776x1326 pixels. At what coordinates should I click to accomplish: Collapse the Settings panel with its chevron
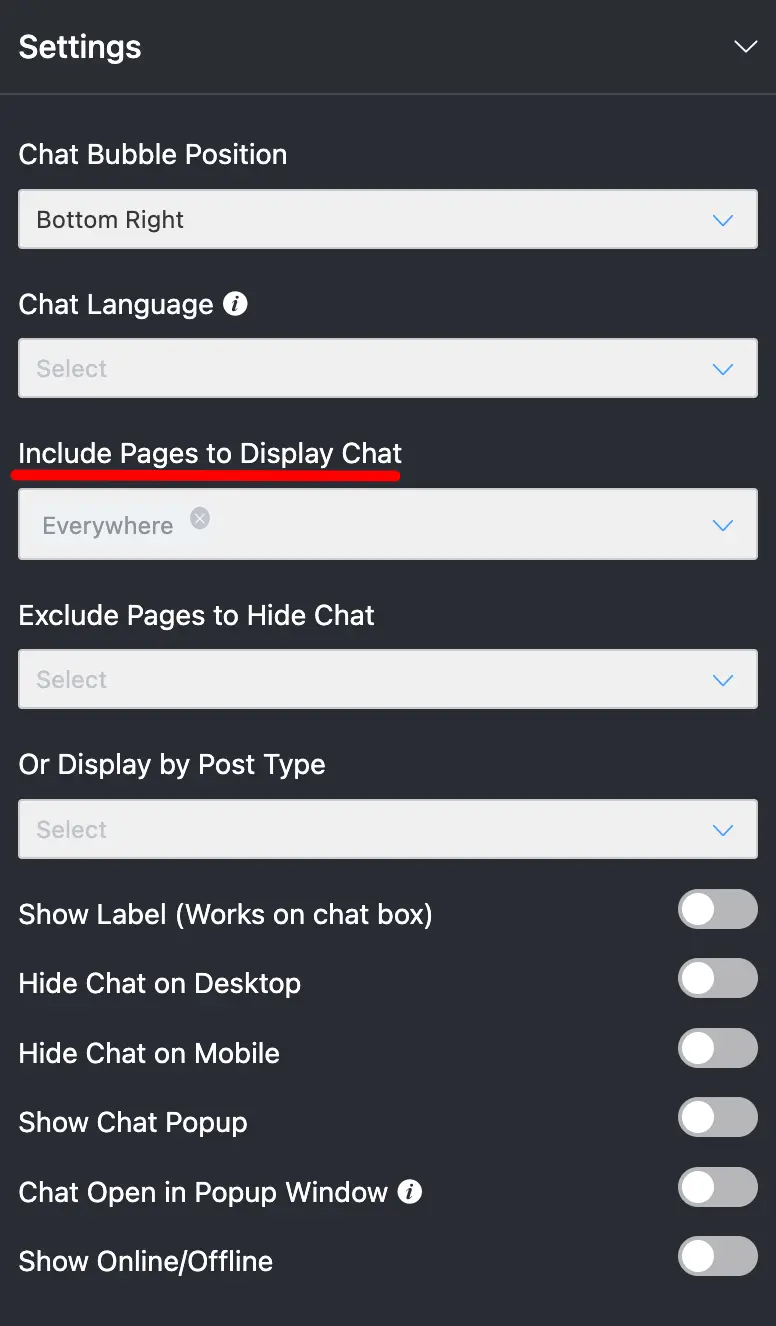[745, 46]
